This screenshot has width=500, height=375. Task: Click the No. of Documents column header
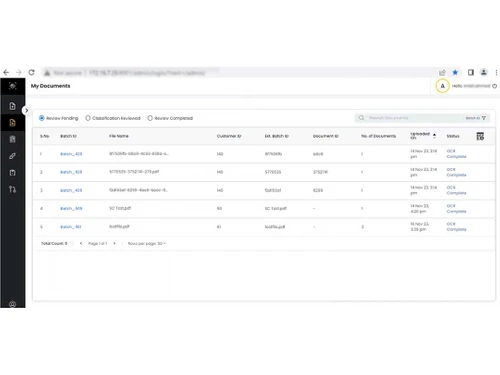[379, 136]
